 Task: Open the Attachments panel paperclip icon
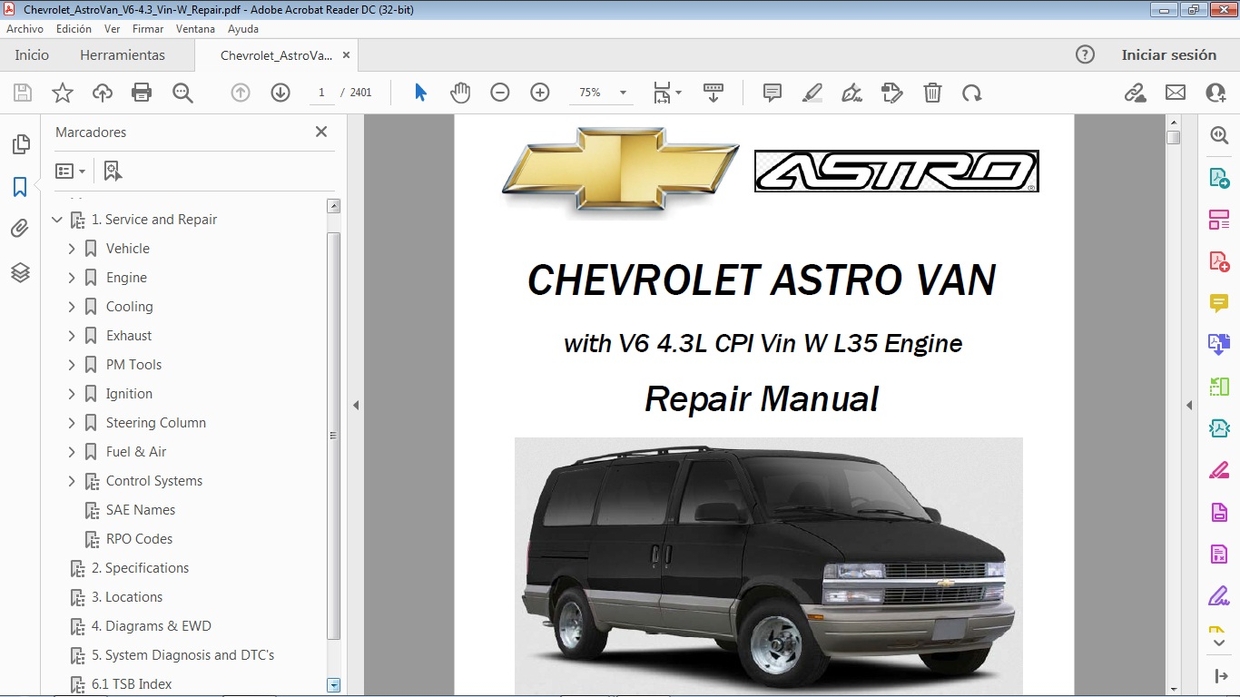[x=20, y=229]
